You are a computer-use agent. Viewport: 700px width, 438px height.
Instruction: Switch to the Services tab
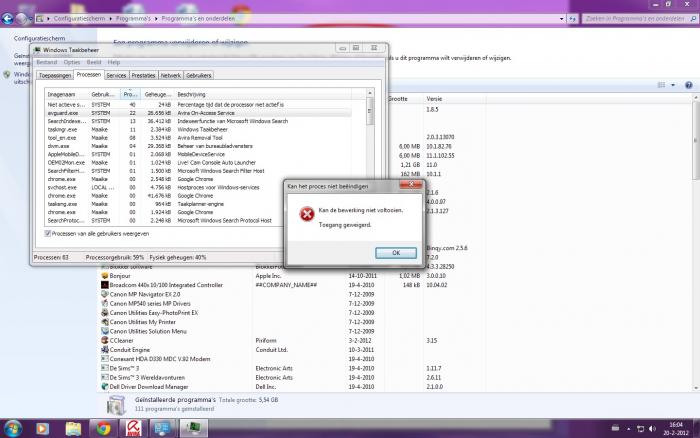pyautogui.click(x=116, y=75)
